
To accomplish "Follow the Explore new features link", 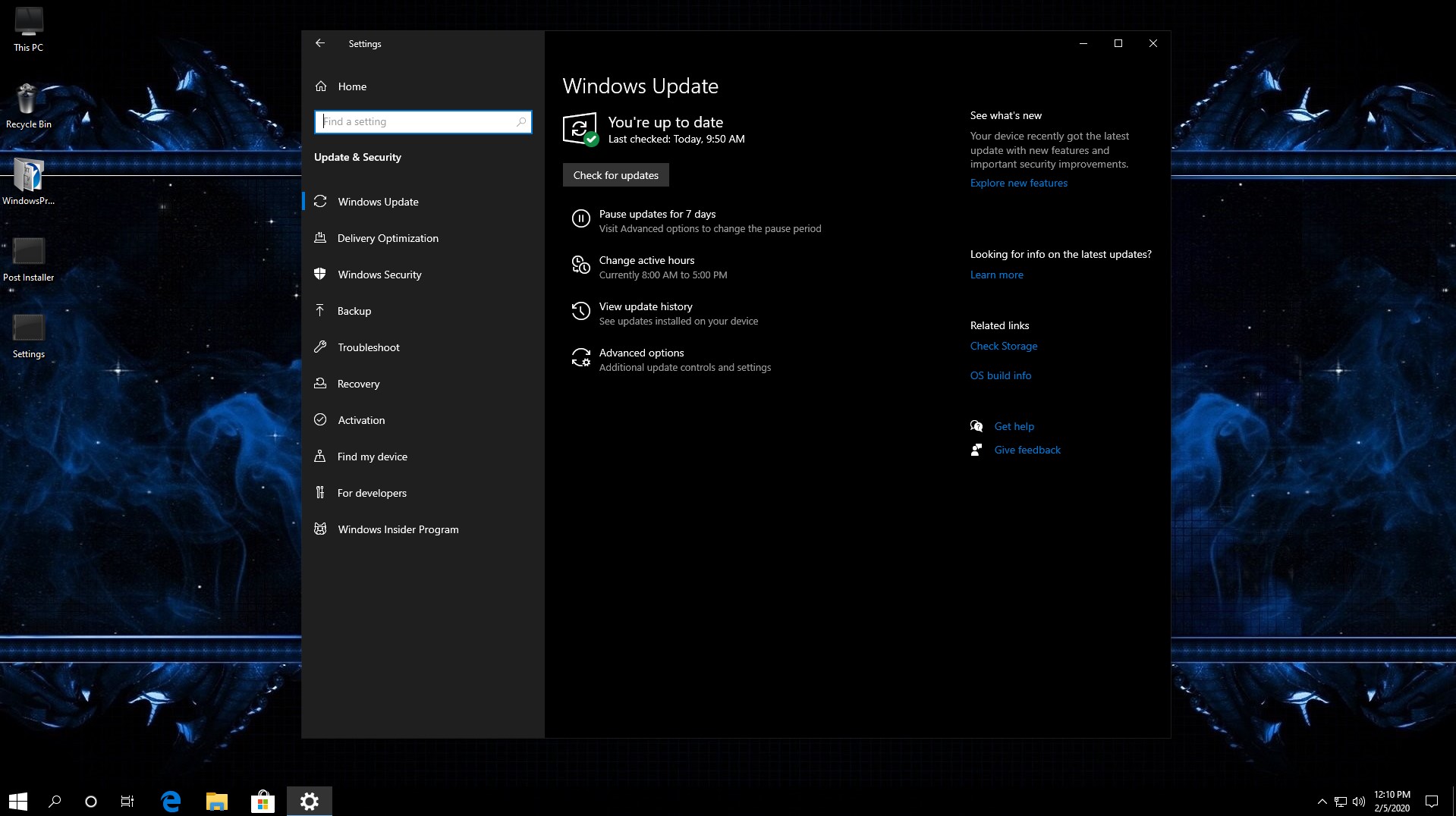I will (1018, 183).
